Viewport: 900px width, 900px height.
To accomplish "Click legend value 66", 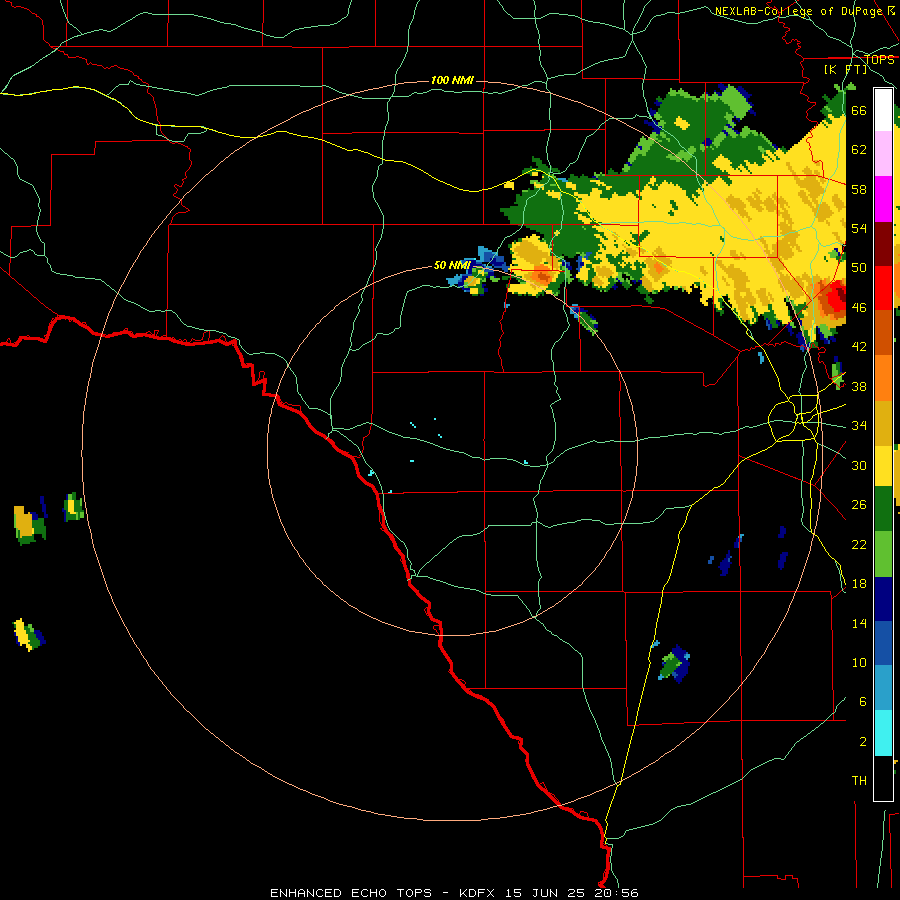I will tap(859, 110).
